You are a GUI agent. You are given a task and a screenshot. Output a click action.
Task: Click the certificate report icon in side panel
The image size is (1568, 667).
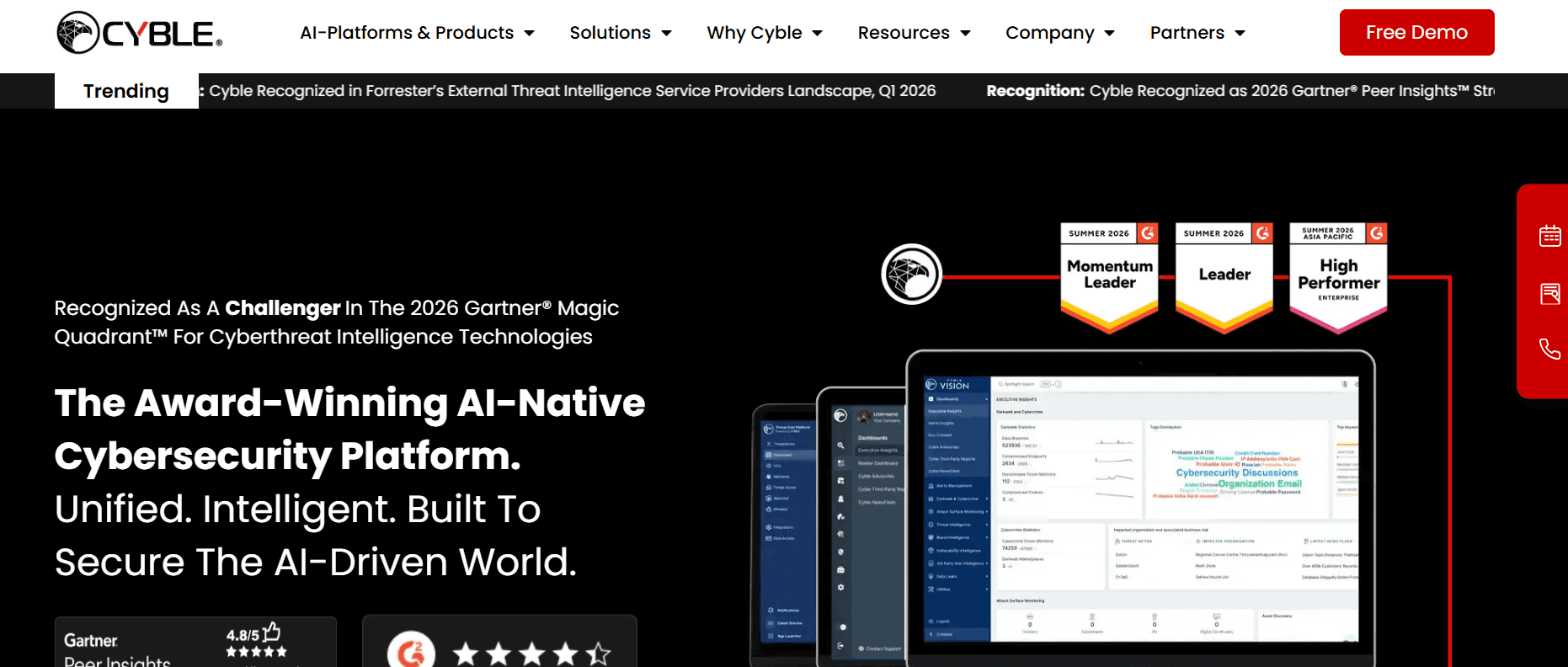1549,294
